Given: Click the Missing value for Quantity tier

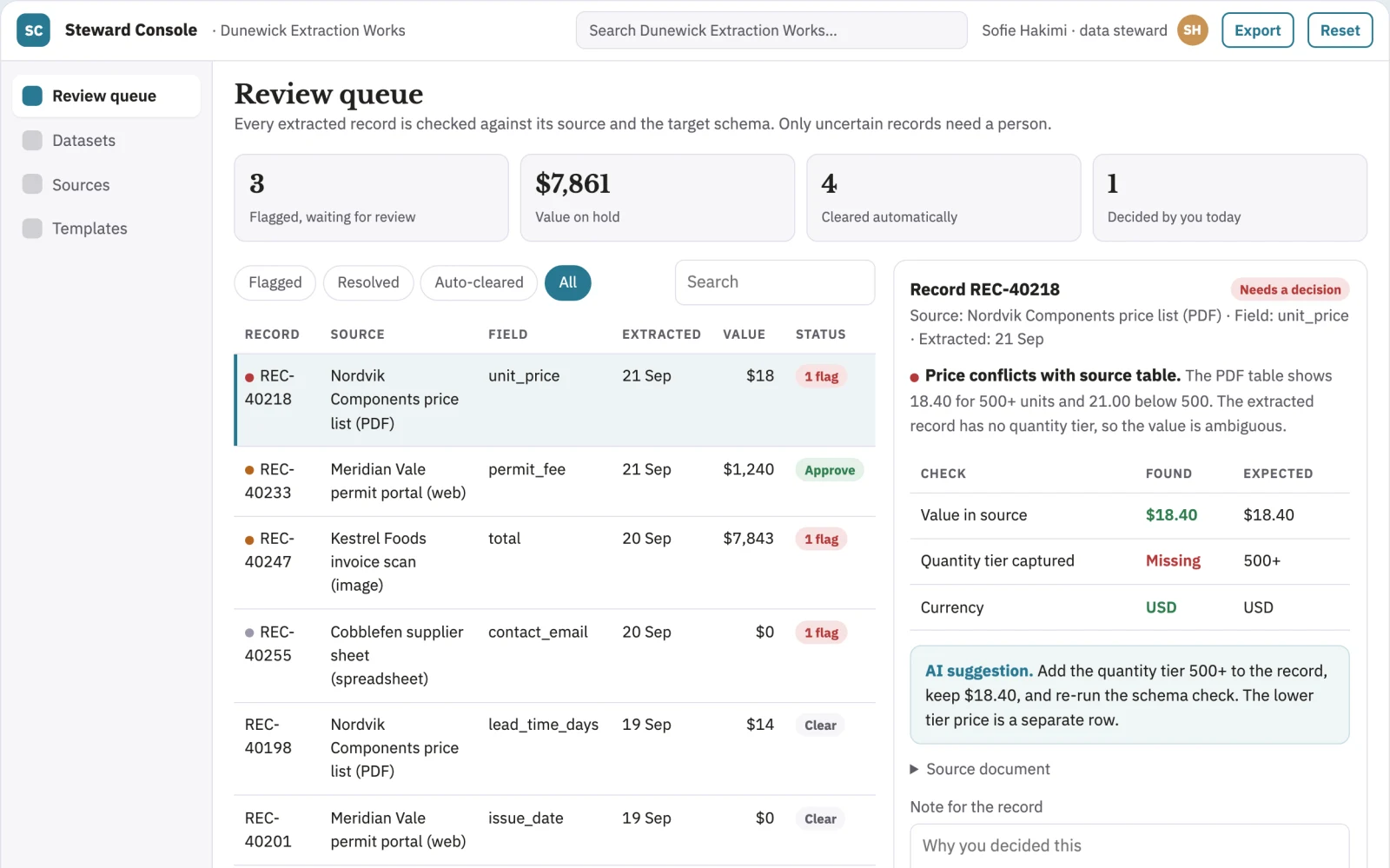Looking at the screenshot, I should (1173, 561).
